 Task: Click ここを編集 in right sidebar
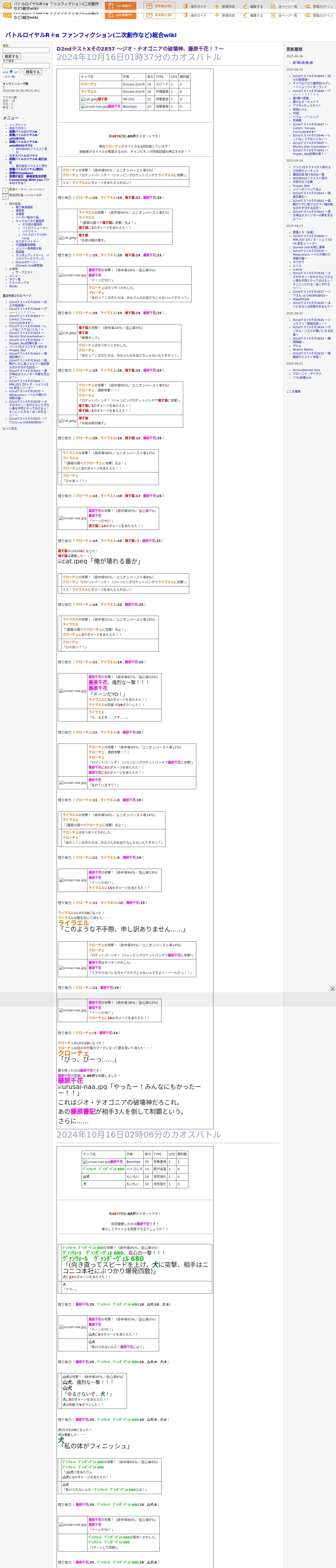coord(293,391)
